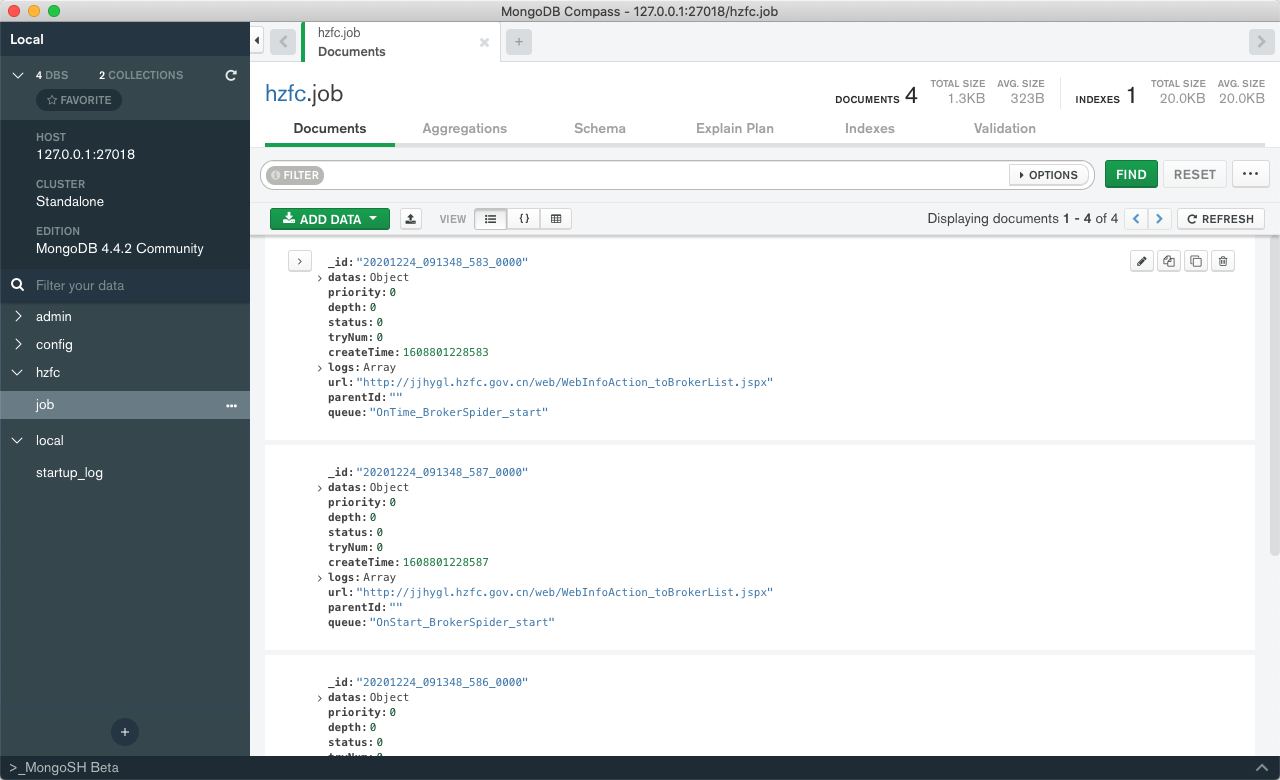Click the _id "20201224_091348_587_0000"

[442, 472]
